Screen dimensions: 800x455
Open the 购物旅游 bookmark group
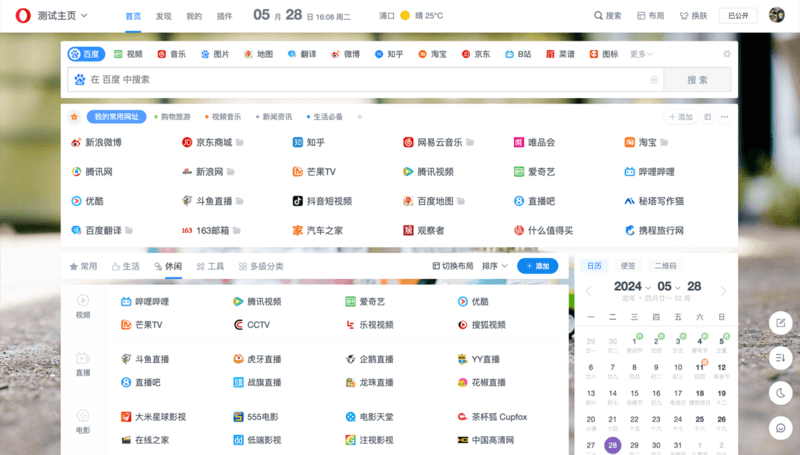[x=172, y=117]
